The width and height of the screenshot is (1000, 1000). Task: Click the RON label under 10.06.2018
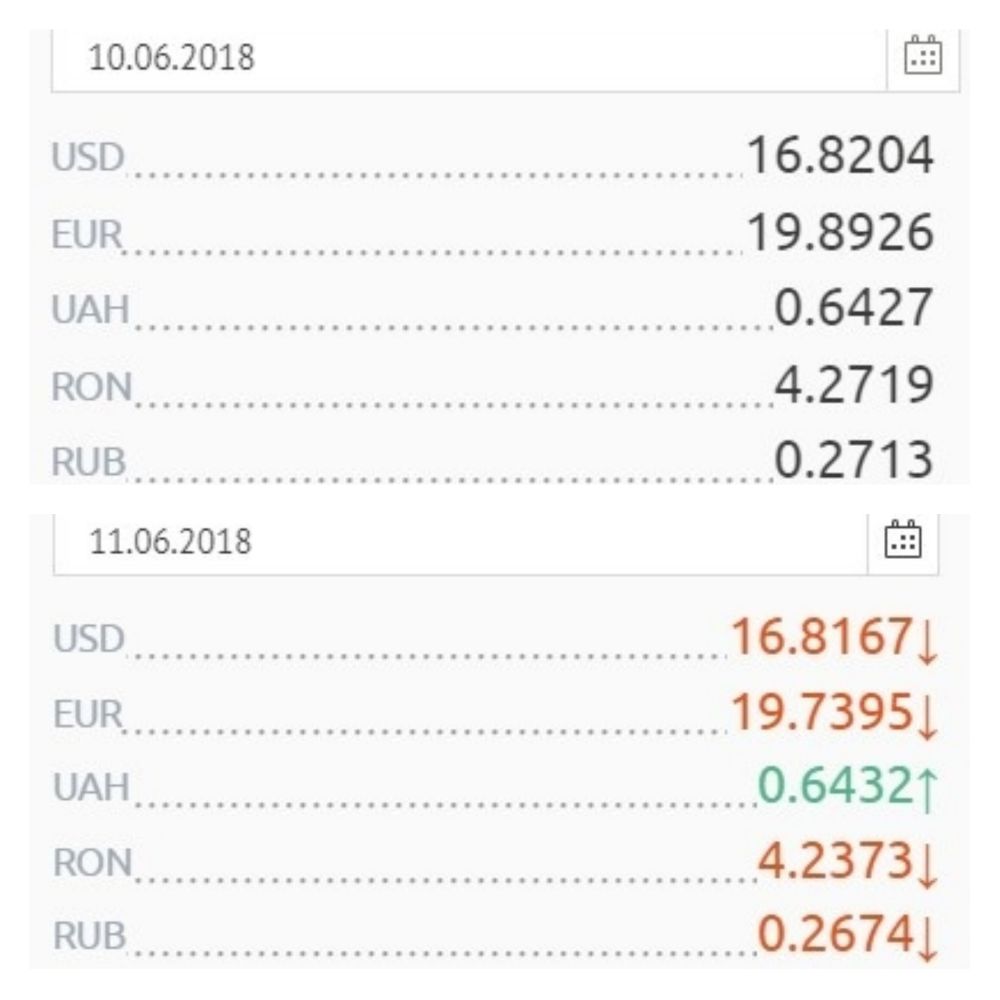click(x=89, y=386)
